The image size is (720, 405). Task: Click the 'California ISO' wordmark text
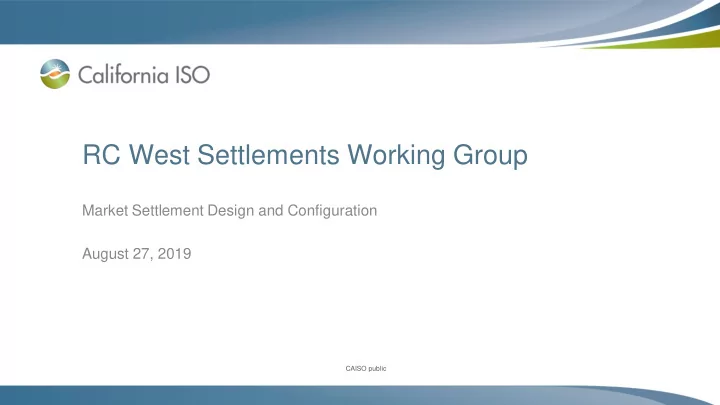(144, 75)
